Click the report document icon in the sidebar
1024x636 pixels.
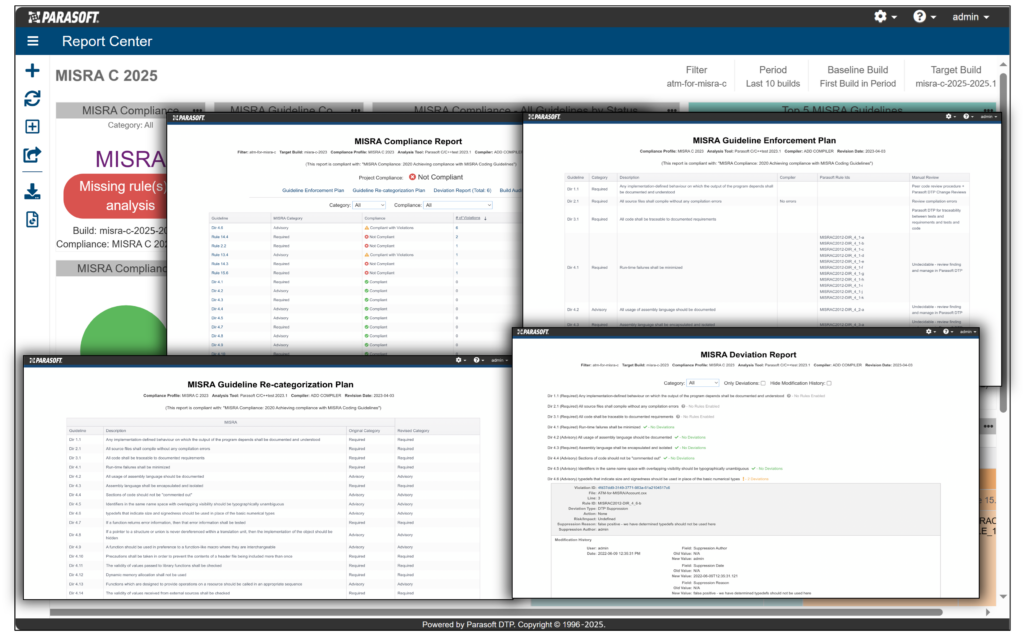[x=32, y=219]
